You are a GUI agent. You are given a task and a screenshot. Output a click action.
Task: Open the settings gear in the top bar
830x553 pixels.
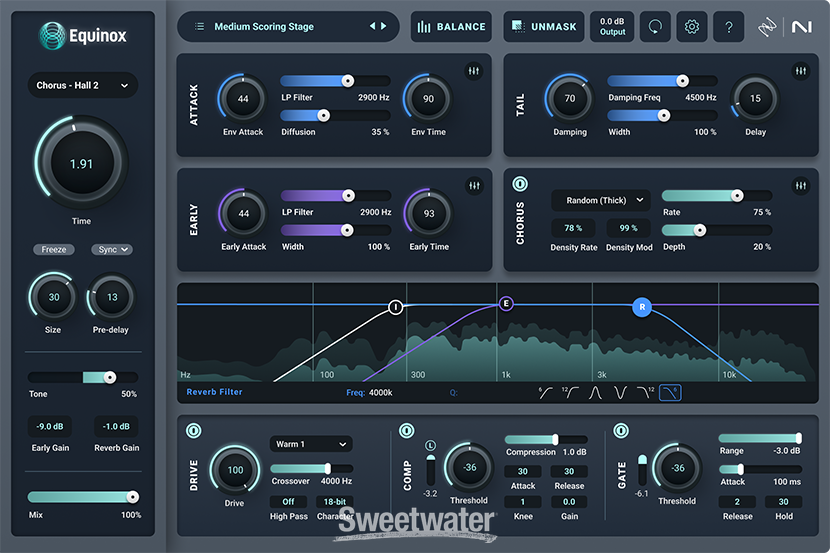coord(691,27)
